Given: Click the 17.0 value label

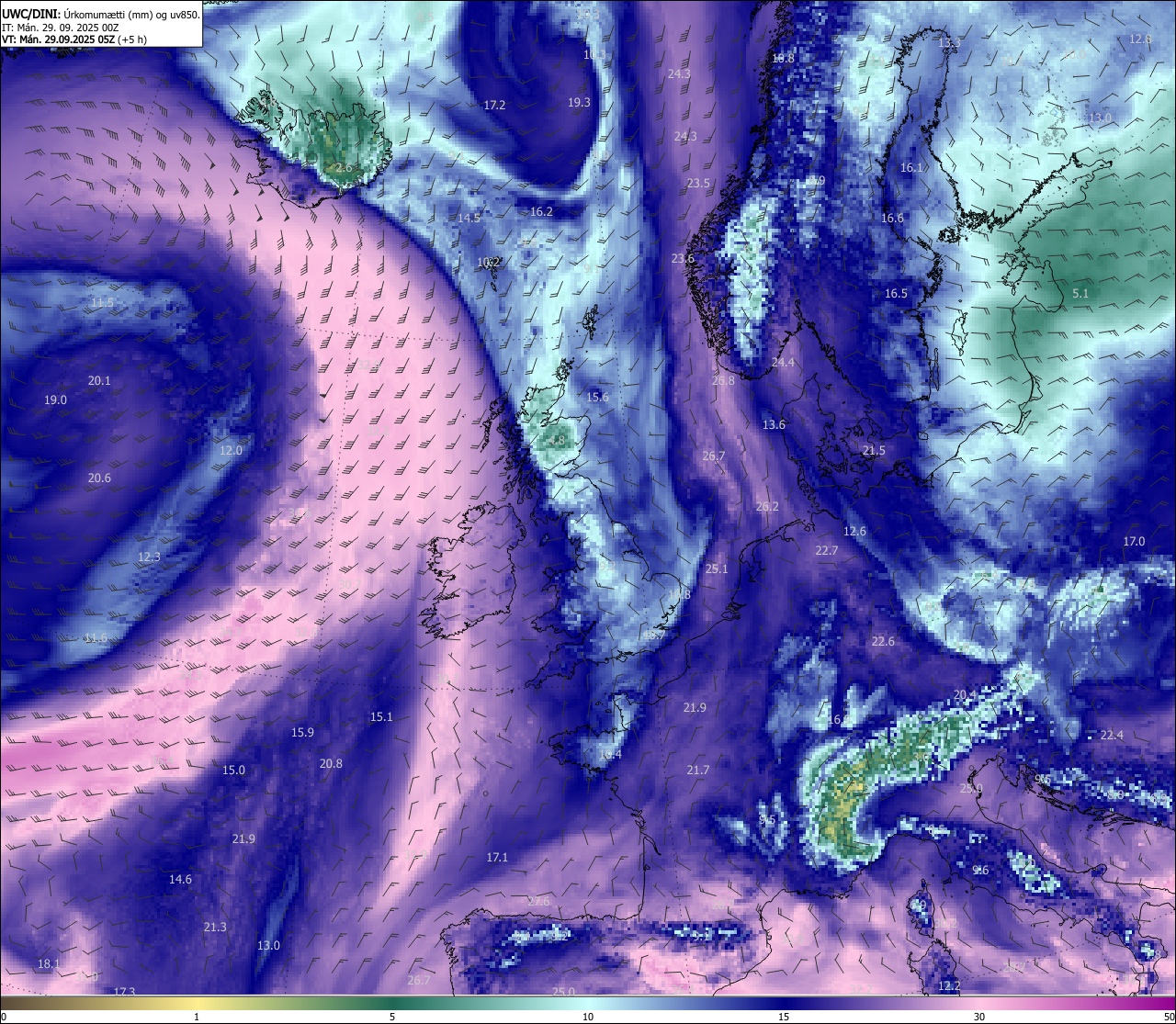Looking at the screenshot, I should 1134,542.
